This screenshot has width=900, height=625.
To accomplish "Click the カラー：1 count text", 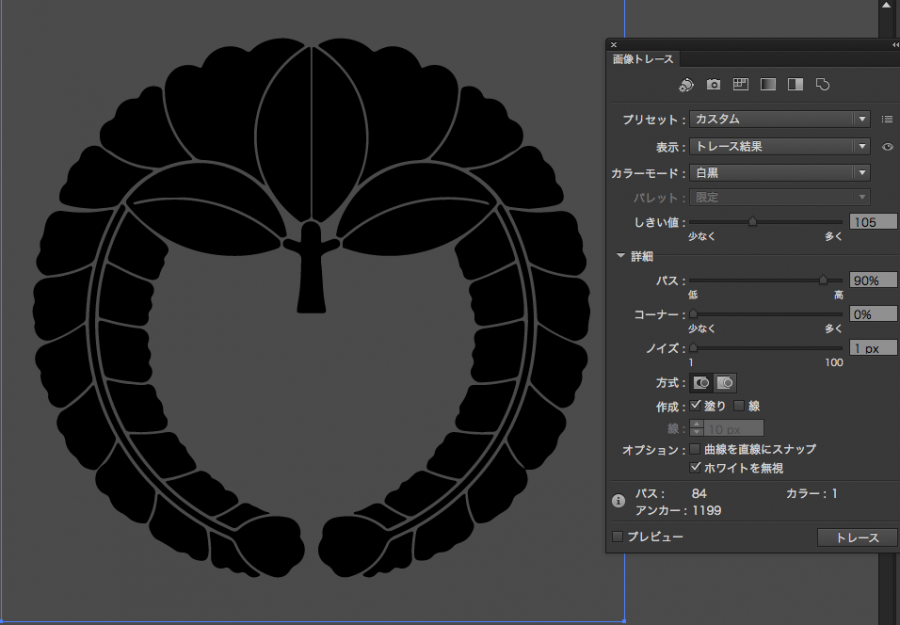I will point(812,494).
